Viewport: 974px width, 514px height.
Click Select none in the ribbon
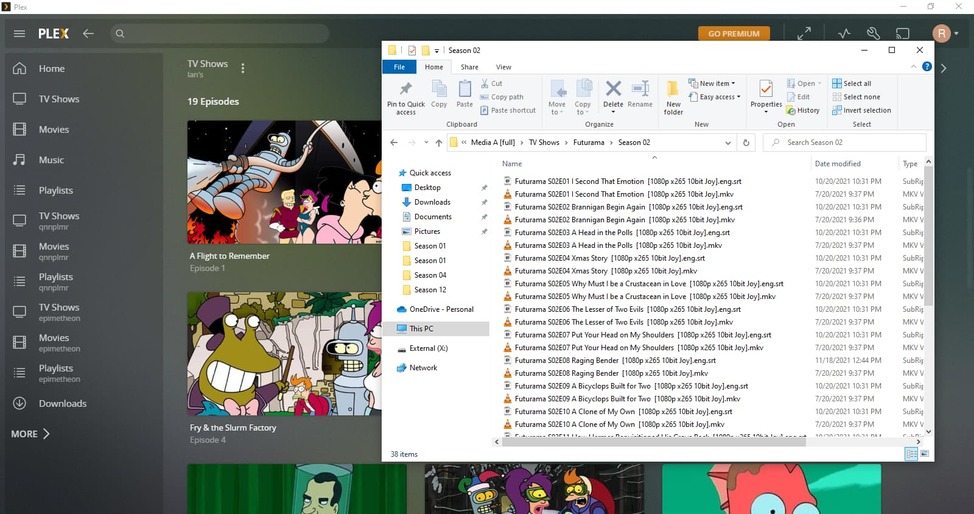coord(856,97)
